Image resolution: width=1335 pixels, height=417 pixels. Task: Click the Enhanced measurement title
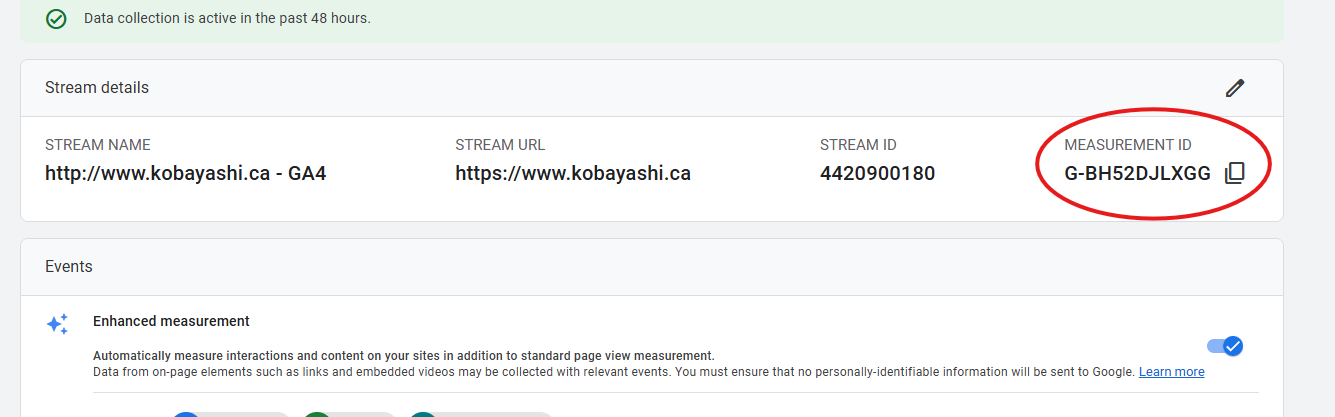(171, 321)
